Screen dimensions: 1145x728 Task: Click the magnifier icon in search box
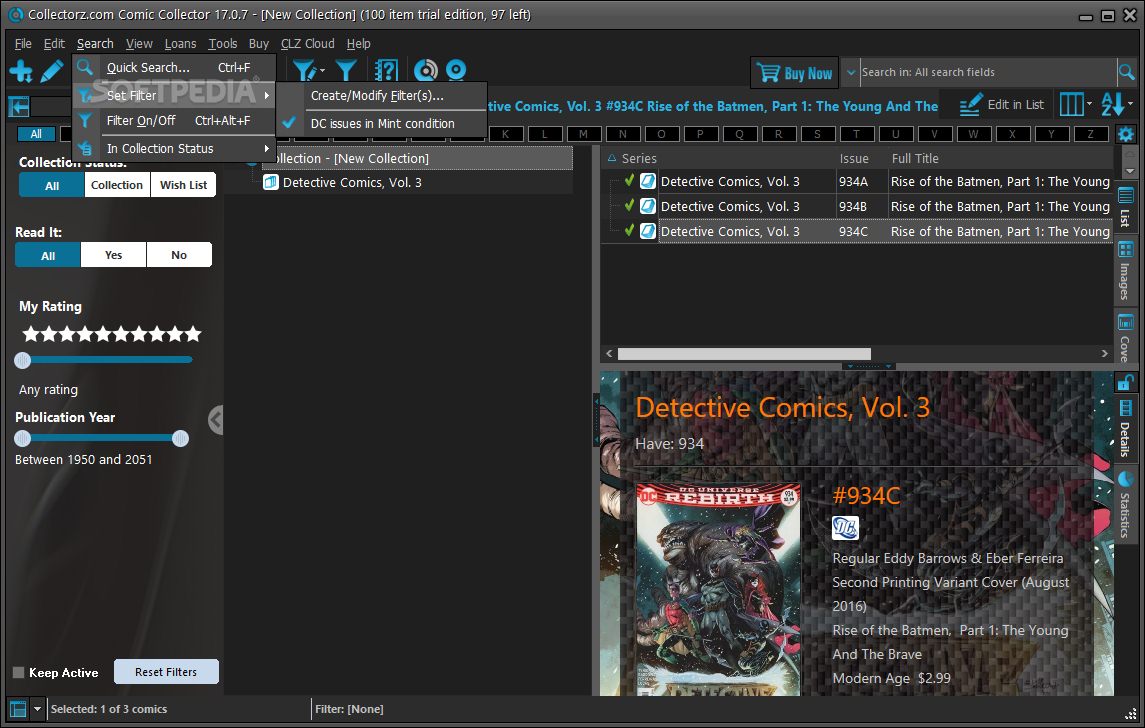tap(1127, 72)
